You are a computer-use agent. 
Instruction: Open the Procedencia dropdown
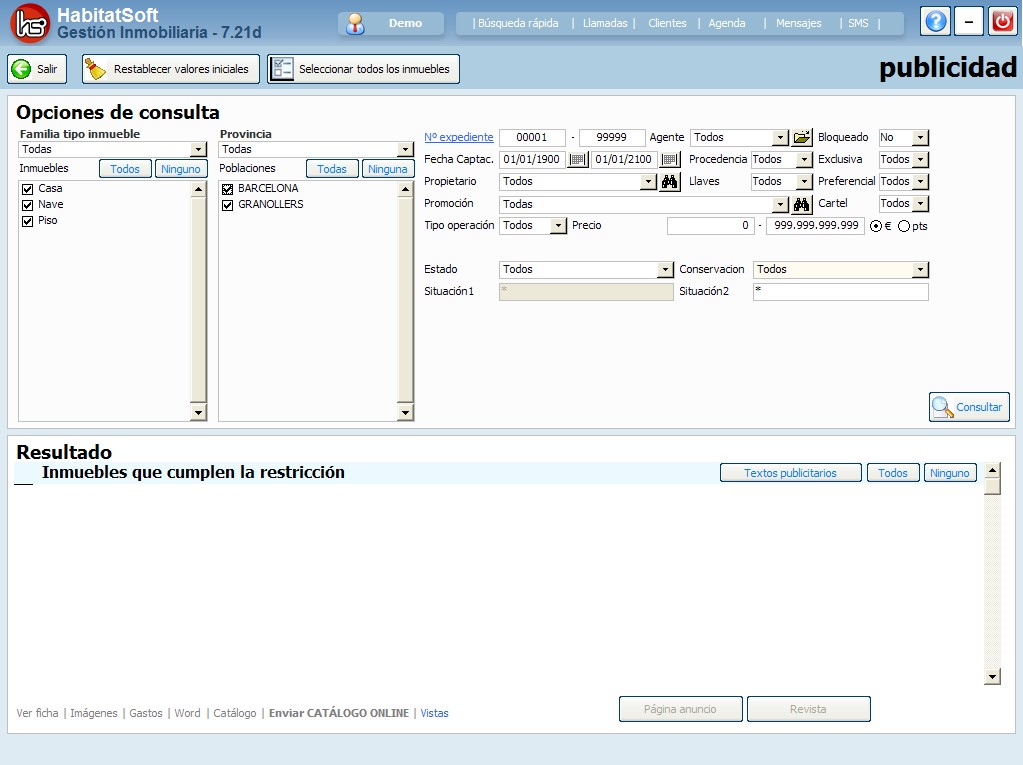pyautogui.click(x=804, y=160)
